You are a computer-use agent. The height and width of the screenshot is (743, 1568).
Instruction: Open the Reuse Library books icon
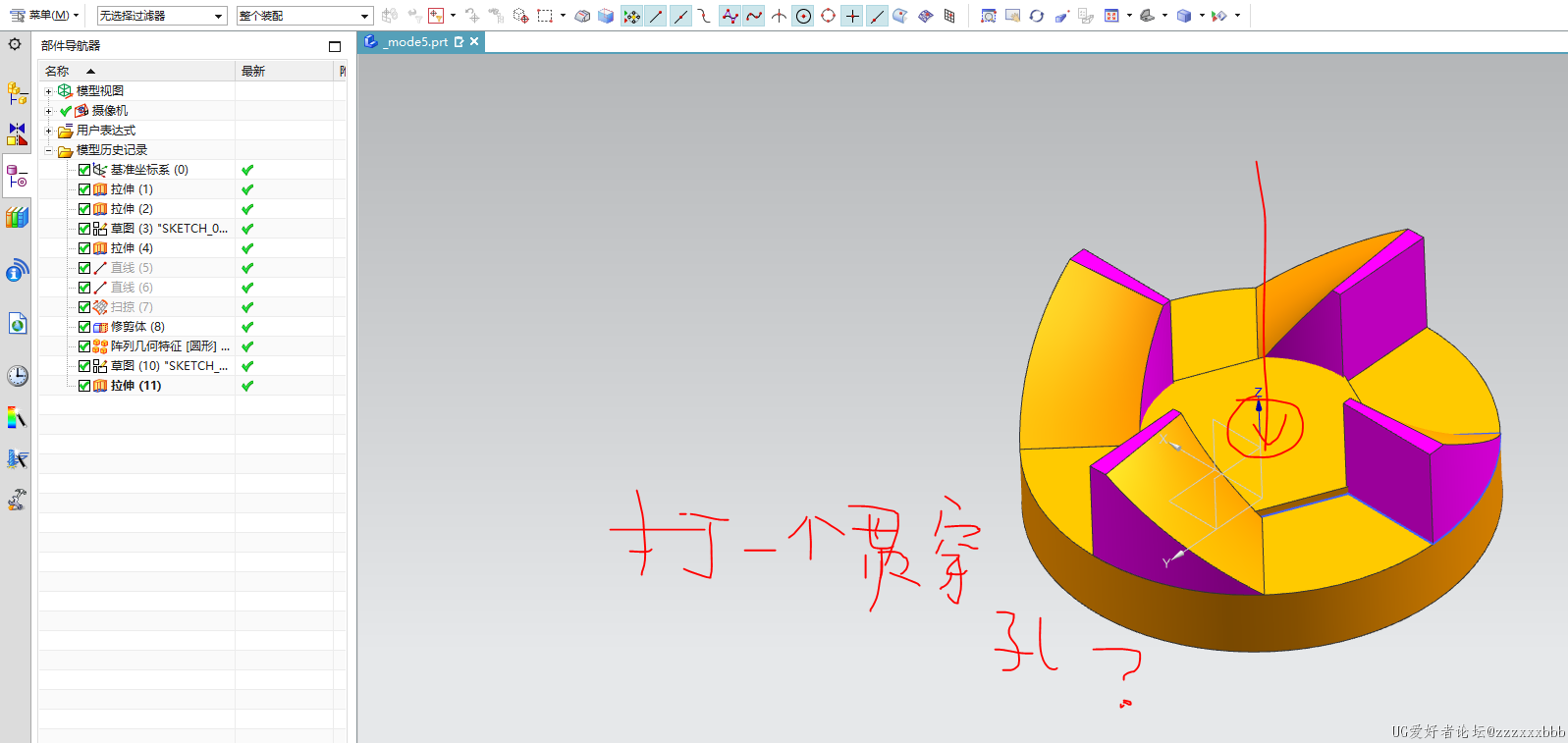17,217
